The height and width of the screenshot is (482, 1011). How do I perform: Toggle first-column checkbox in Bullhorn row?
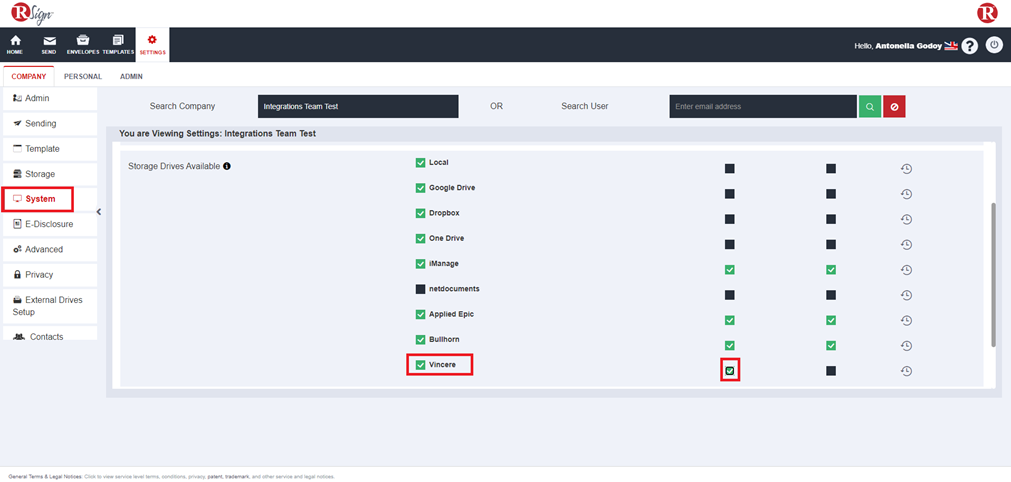(729, 346)
